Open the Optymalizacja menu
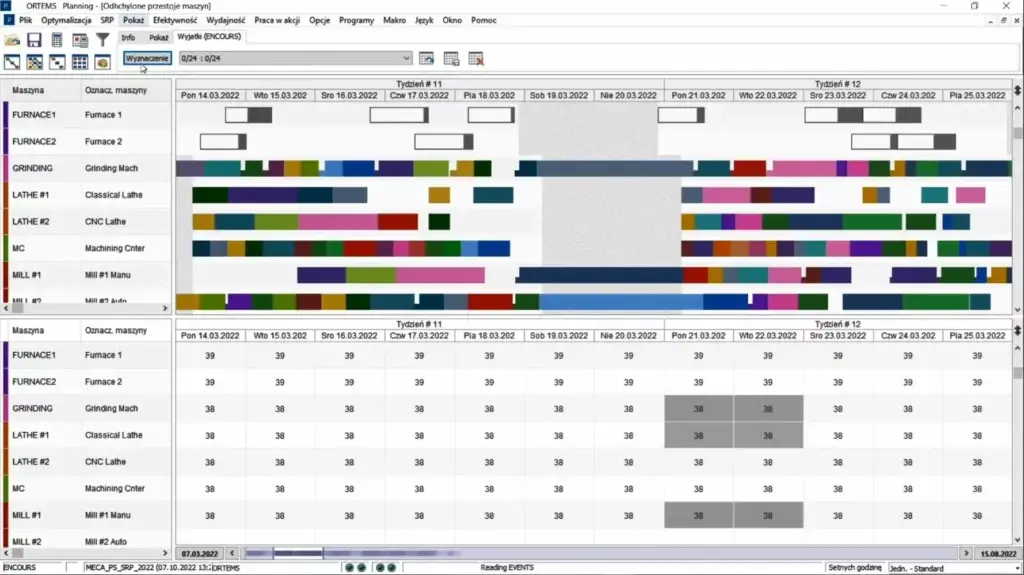This screenshot has width=1024, height=575. point(67,20)
